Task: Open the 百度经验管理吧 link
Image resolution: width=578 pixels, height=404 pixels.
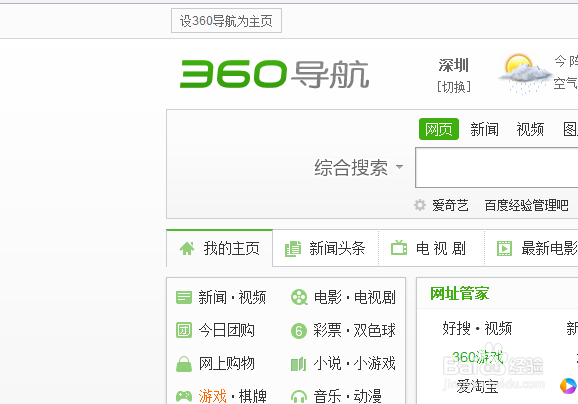Action: 526,205
